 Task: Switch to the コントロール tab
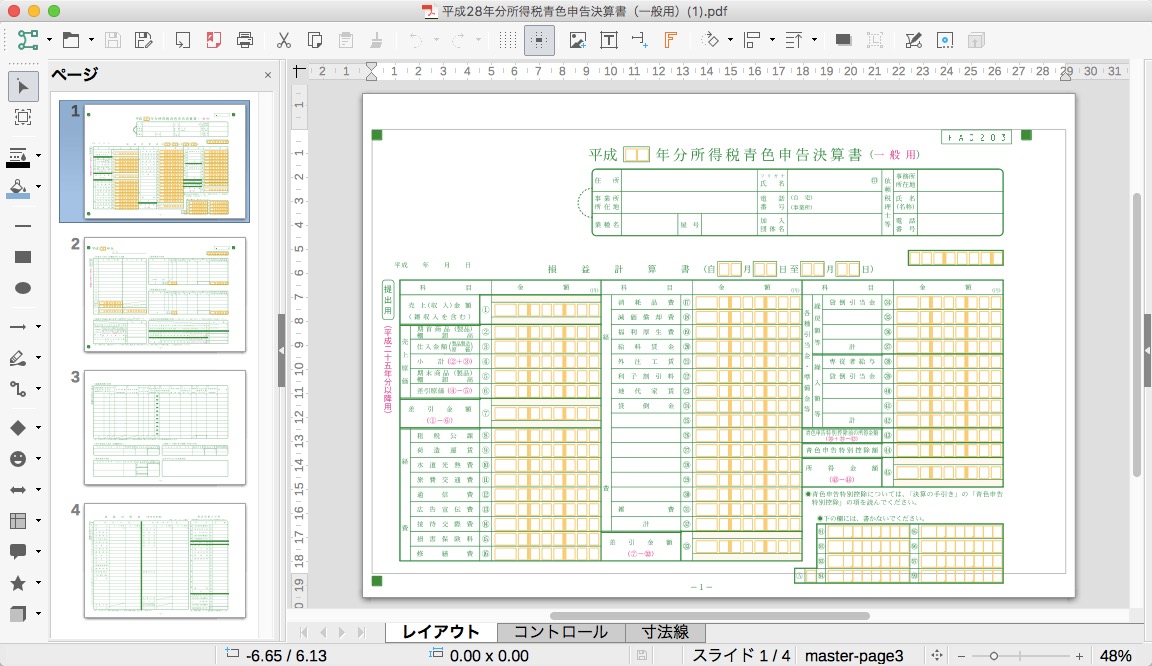[x=561, y=632]
